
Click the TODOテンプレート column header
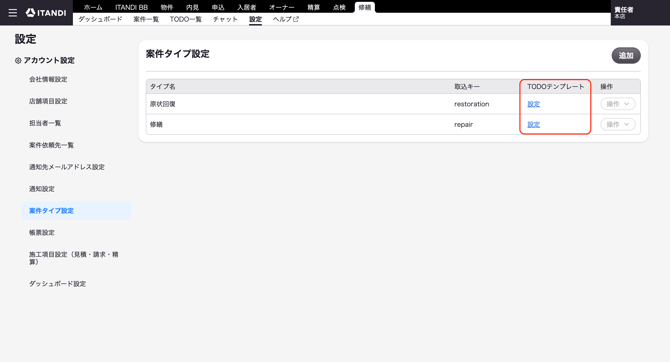click(x=555, y=87)
